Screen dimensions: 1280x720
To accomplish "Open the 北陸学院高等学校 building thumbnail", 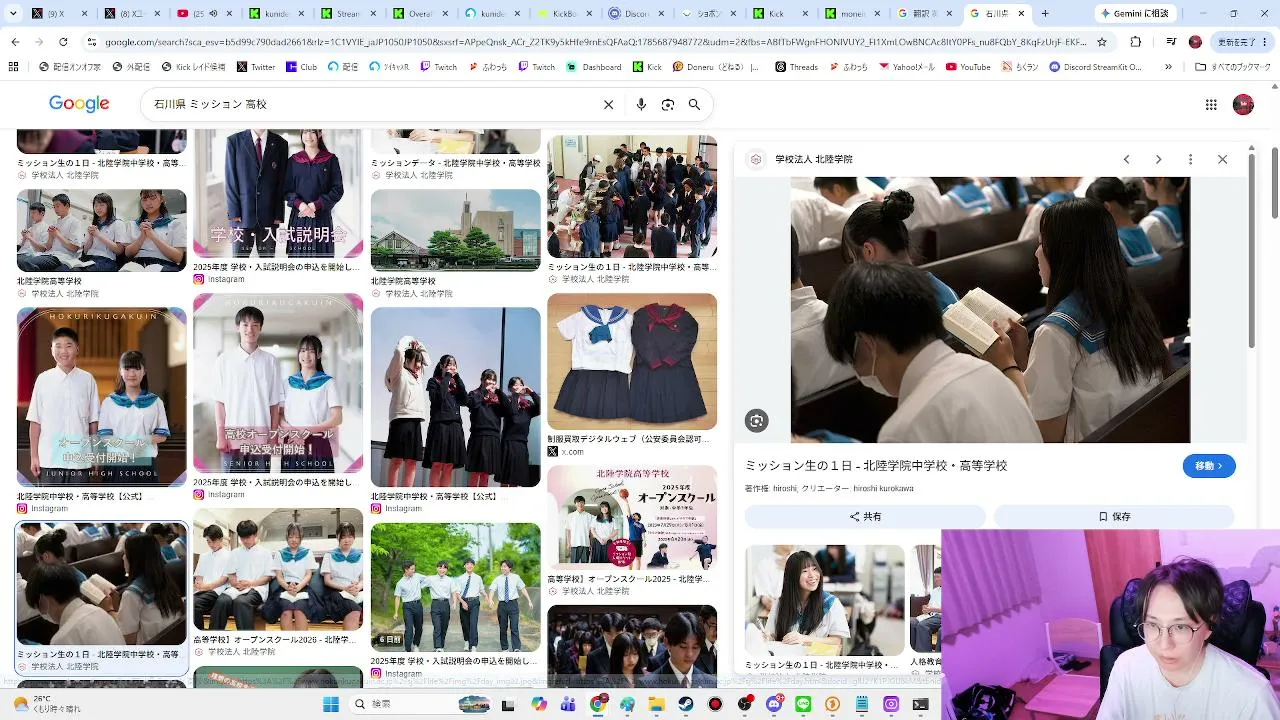I will click(x=456, y=231).
